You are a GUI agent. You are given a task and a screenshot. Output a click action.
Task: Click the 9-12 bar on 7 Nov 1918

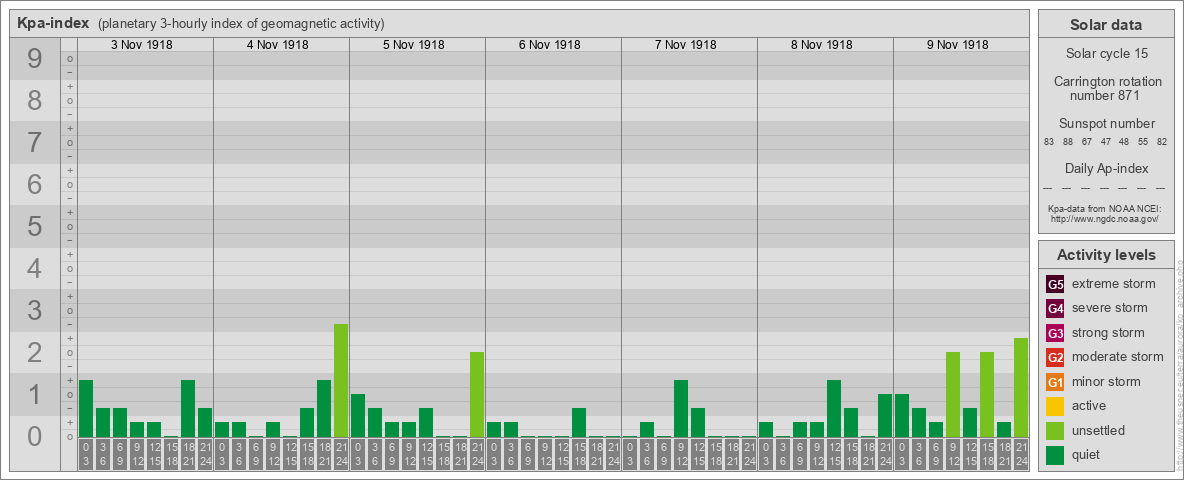pos(680,409)
